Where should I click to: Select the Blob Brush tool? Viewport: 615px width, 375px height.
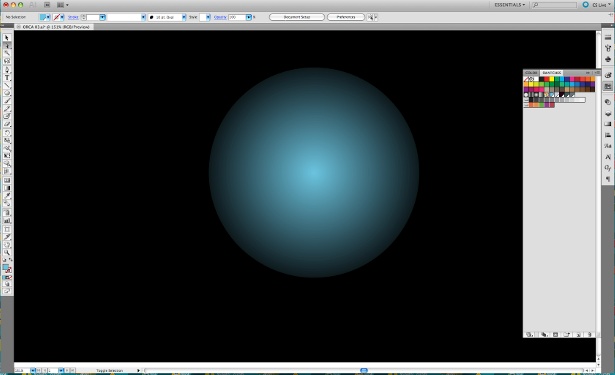7,117
